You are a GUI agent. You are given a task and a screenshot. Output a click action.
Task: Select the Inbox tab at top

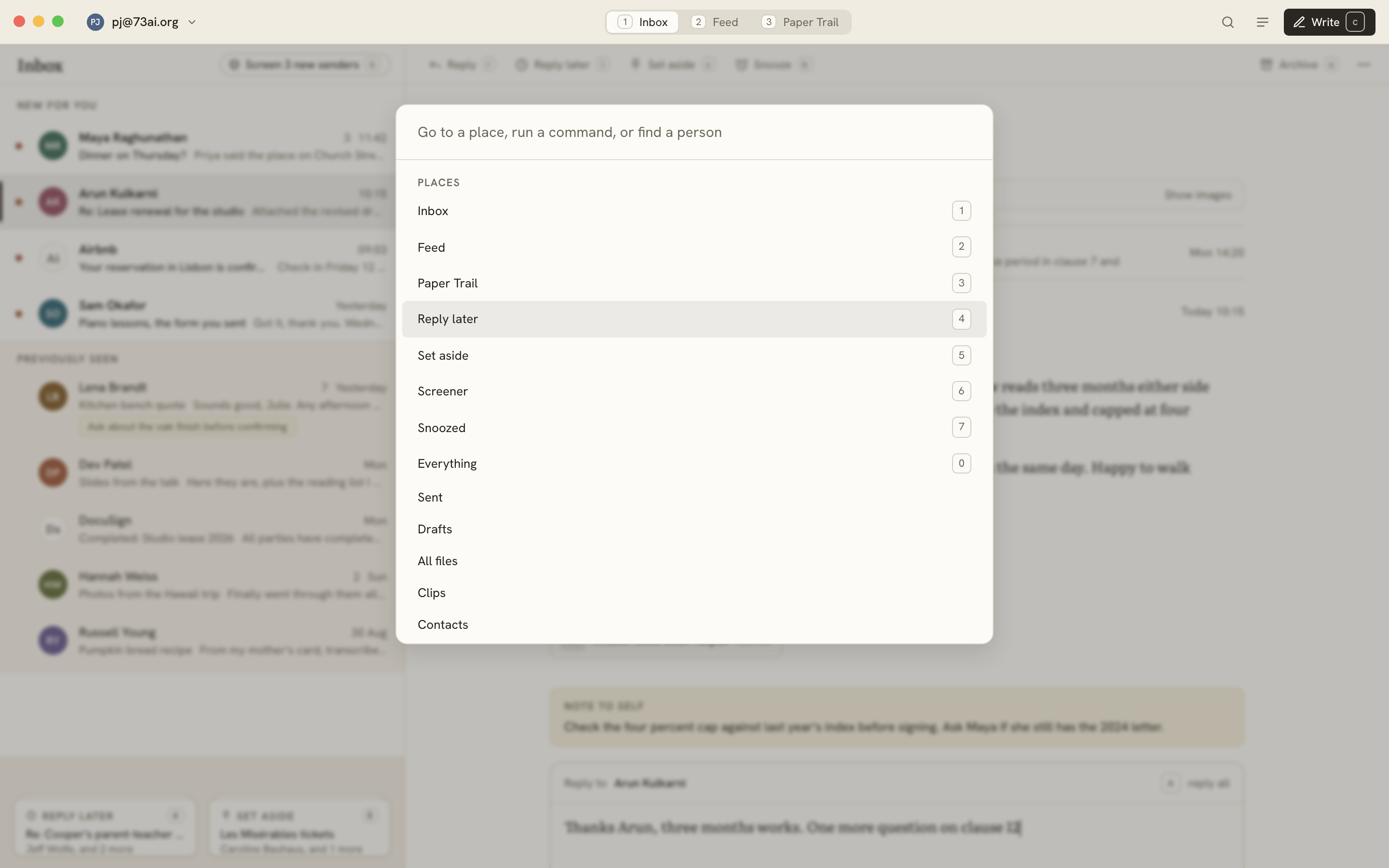[643, 22]
